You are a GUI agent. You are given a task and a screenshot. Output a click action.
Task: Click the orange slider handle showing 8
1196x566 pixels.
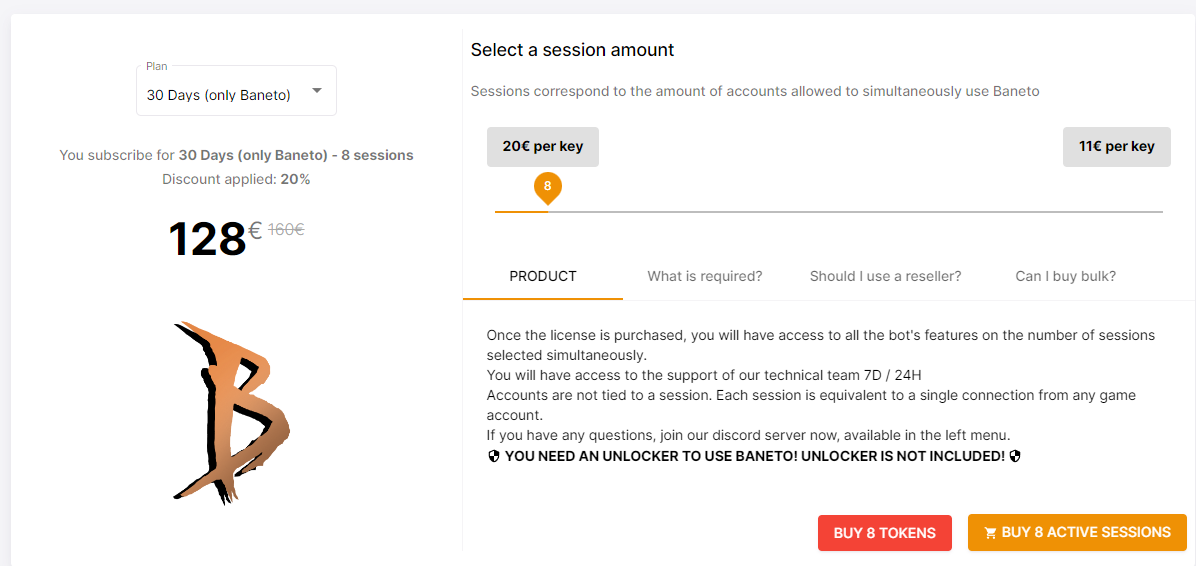(548, 187)
